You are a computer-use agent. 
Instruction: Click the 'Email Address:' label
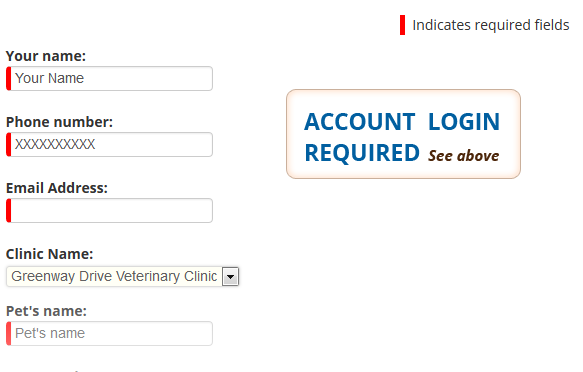[x=57, y=188]
